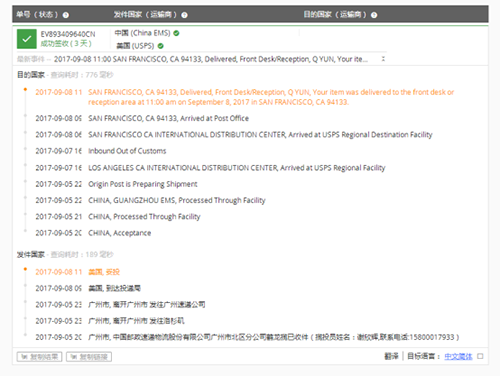
Task: Select the CHINA, Processed Through Facility event
Action: [x=118, y=217]
